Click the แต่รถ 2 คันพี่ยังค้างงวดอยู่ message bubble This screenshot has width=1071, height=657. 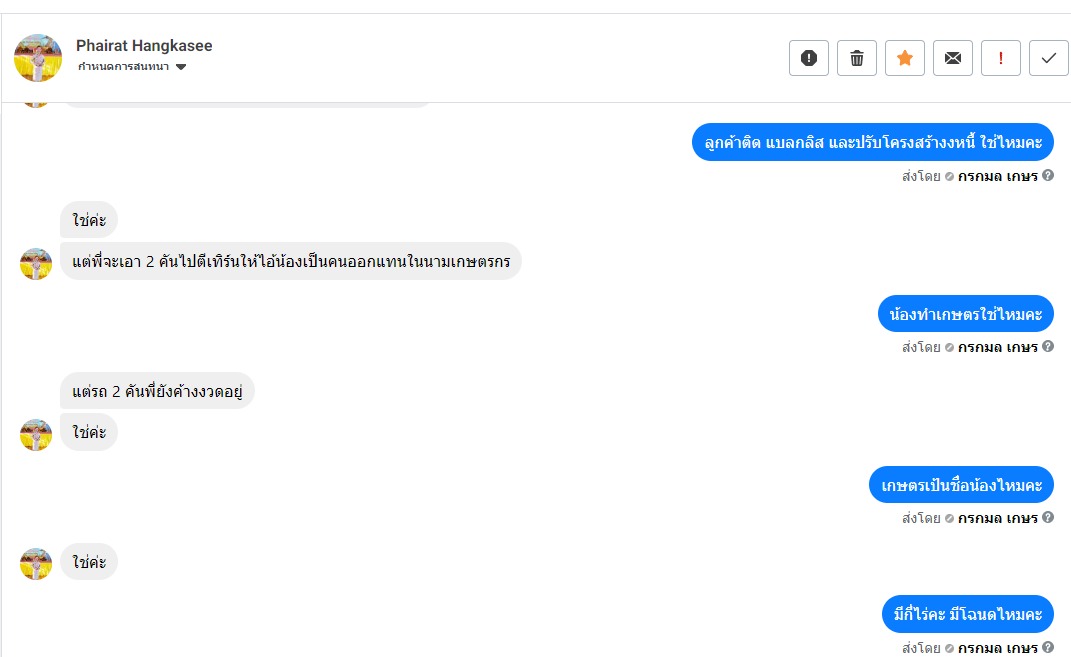tap(157, 391)
